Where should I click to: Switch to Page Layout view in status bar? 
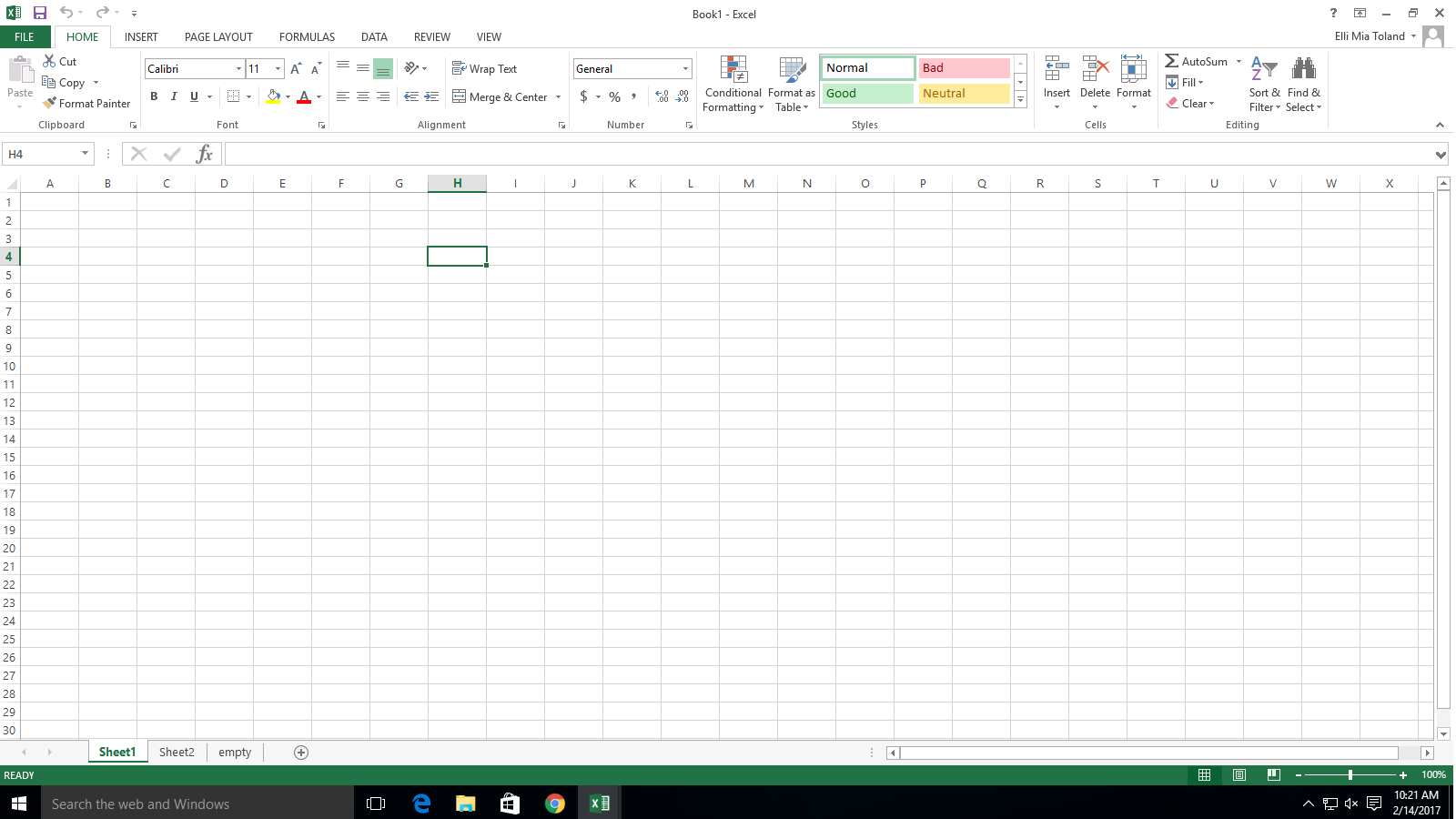(x=1239, y=774)
